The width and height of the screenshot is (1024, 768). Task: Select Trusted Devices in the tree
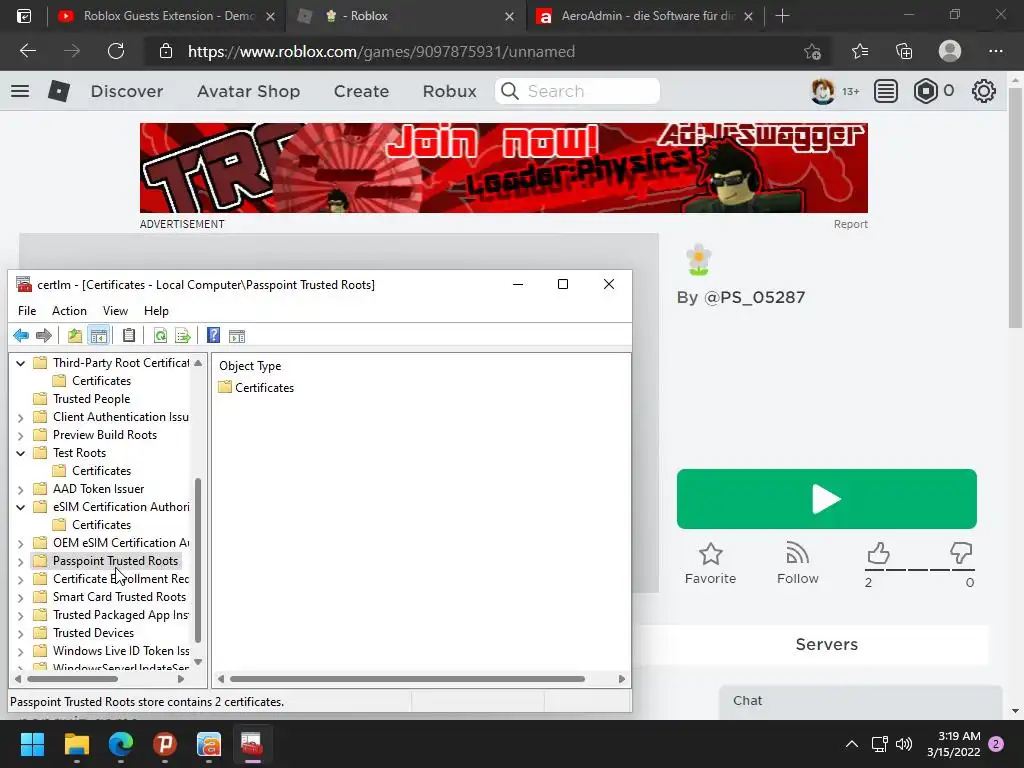click(93, 633)
